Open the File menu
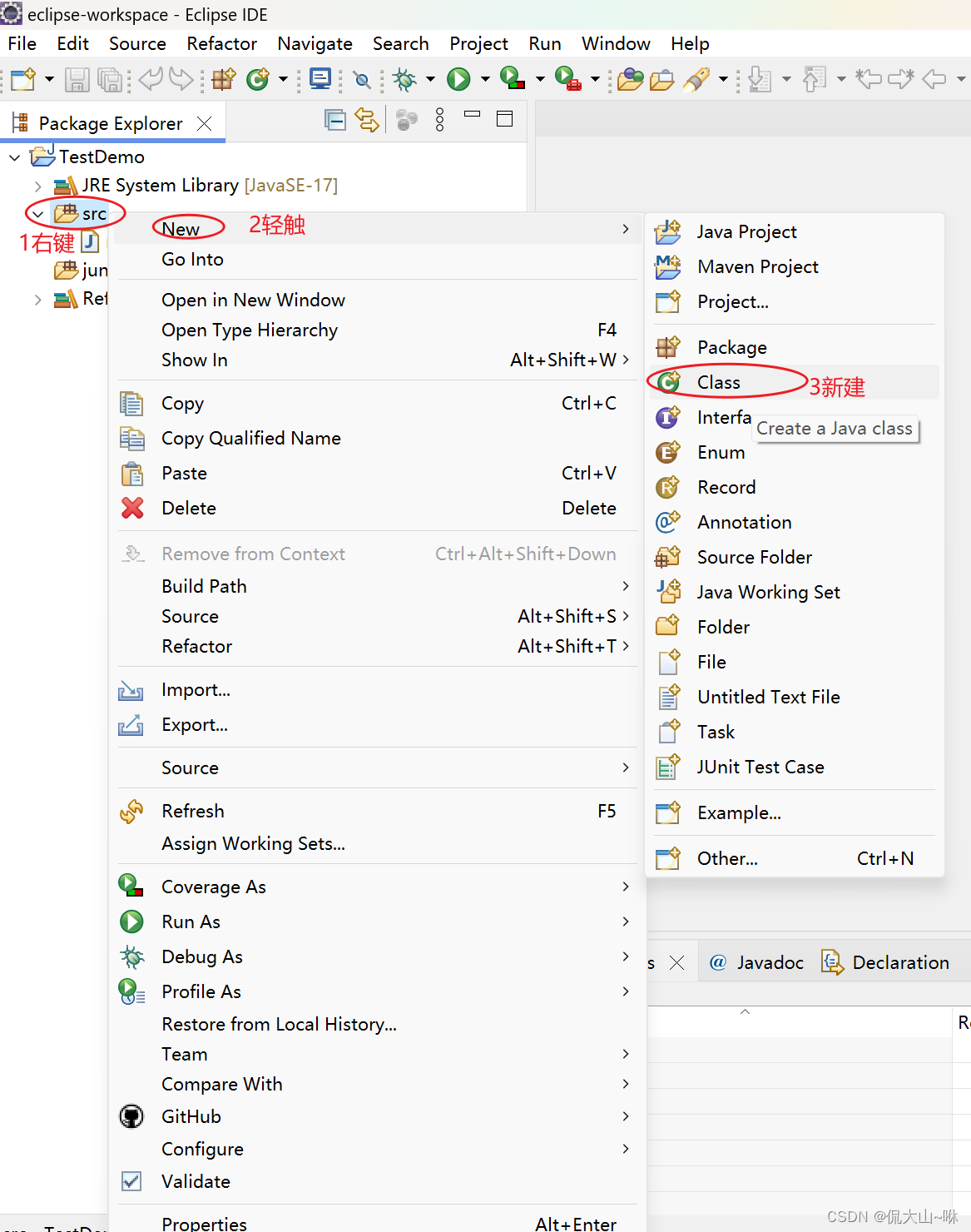The height and width of the screenshot is (1232, 971). coord(22,43)
